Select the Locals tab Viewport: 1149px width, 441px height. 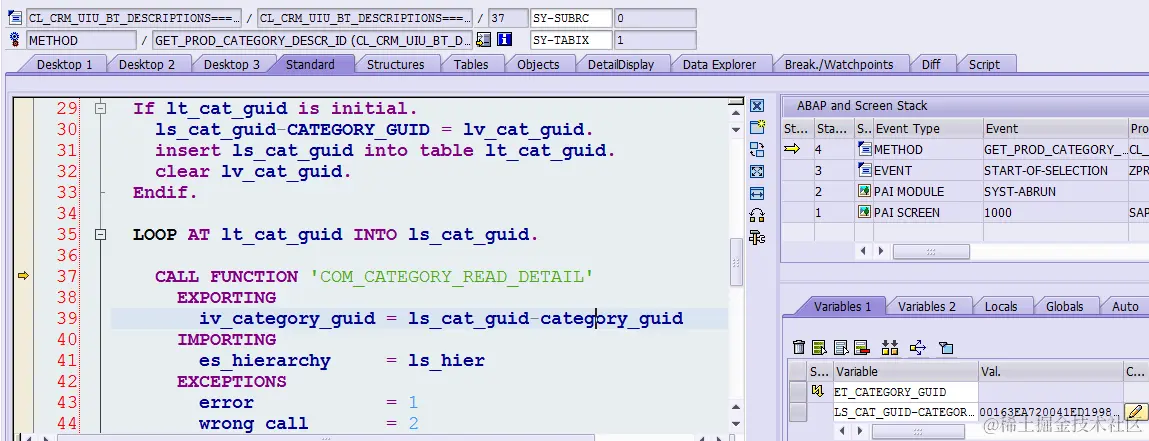(1001, 306)
